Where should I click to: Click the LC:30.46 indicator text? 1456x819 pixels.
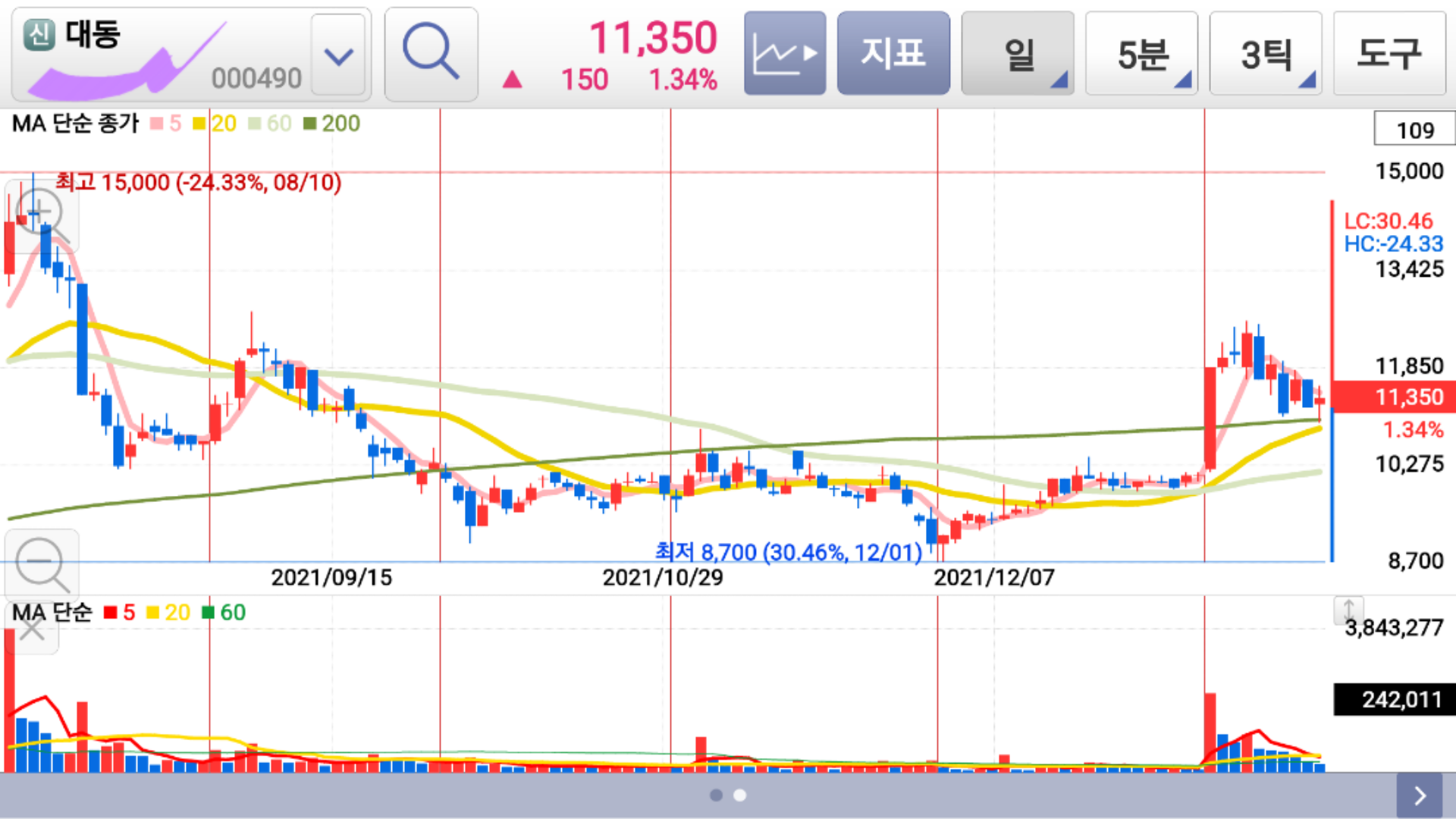click(x=1389, y=221)
